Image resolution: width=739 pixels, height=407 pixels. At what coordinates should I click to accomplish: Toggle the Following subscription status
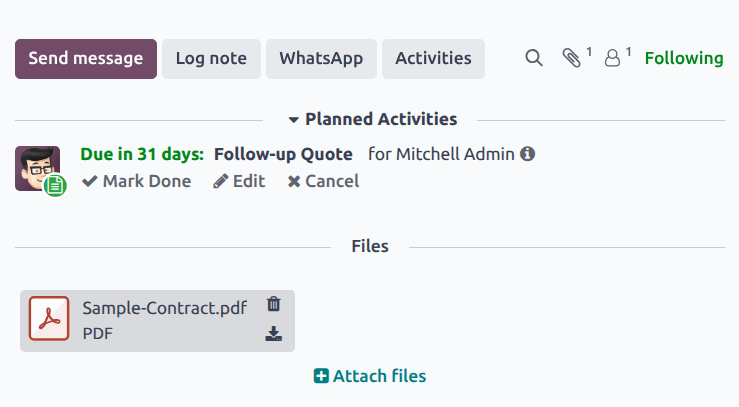tap(684, 58)
